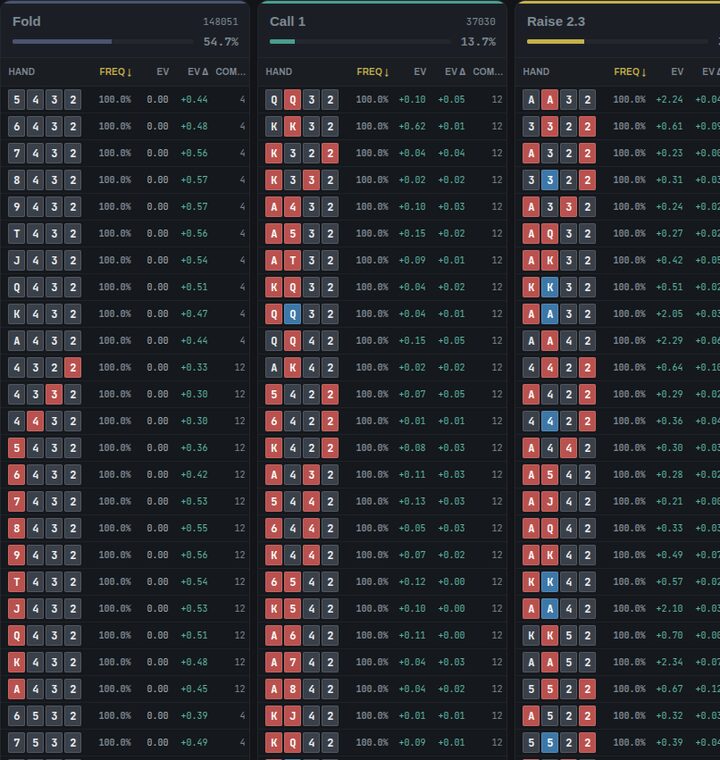Select Fold row 4 3 3 2 with red 3
The height and width of the screenshot is (760, 720).
(x=125, y=394)
